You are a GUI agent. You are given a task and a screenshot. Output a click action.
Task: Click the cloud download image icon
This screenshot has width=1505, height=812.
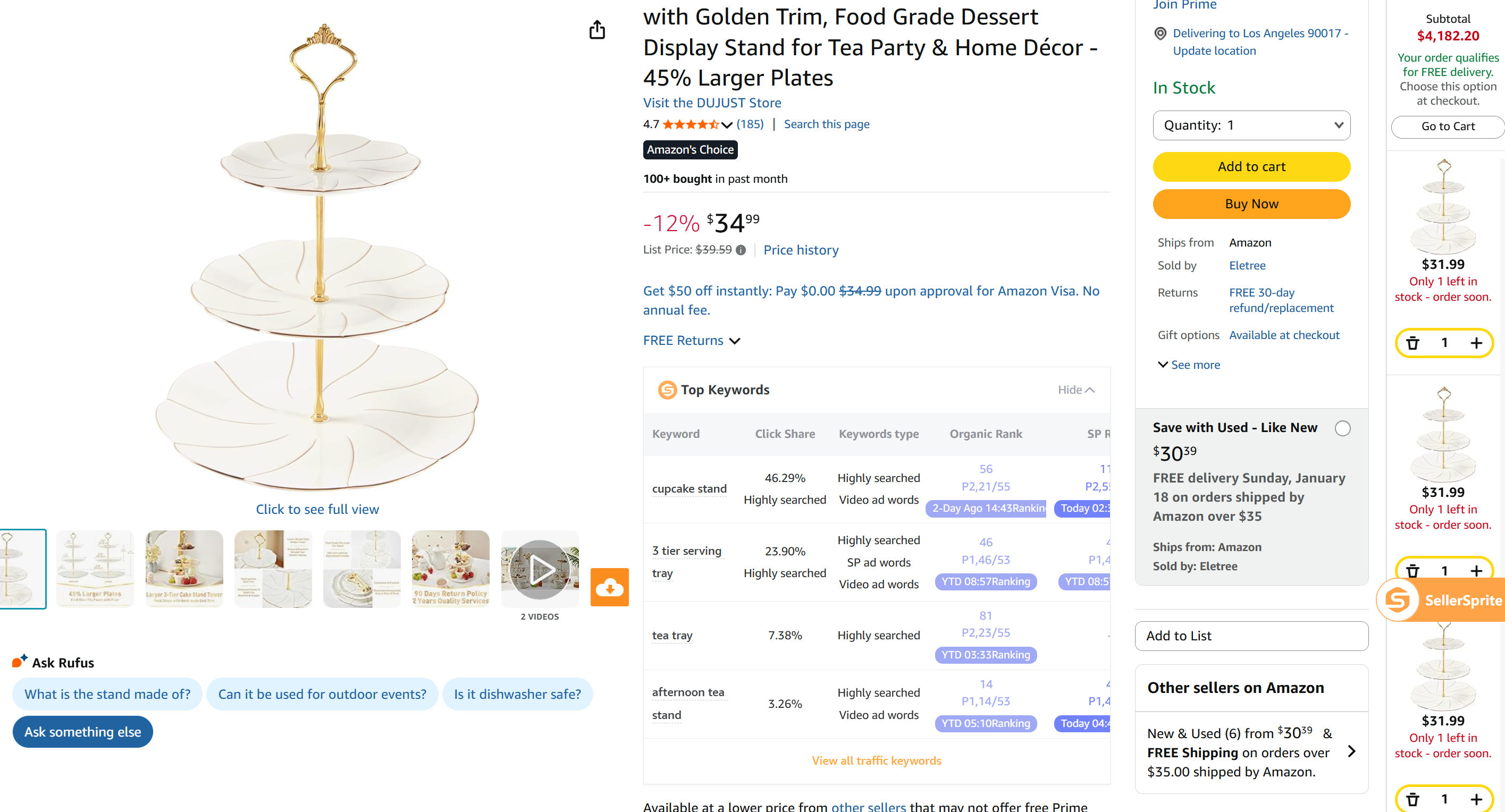click(609, 587)
